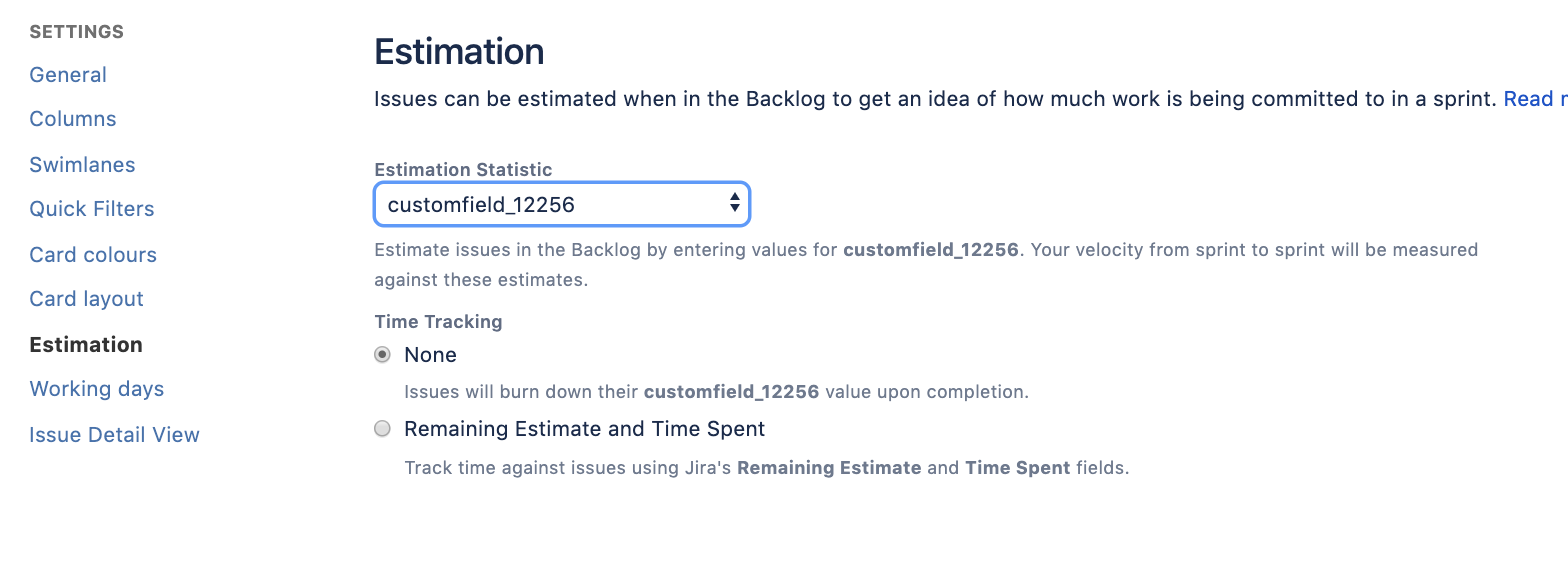Open the Estimation Statistic dropdown
1568x574 pixels.
[x=562, y=205]
